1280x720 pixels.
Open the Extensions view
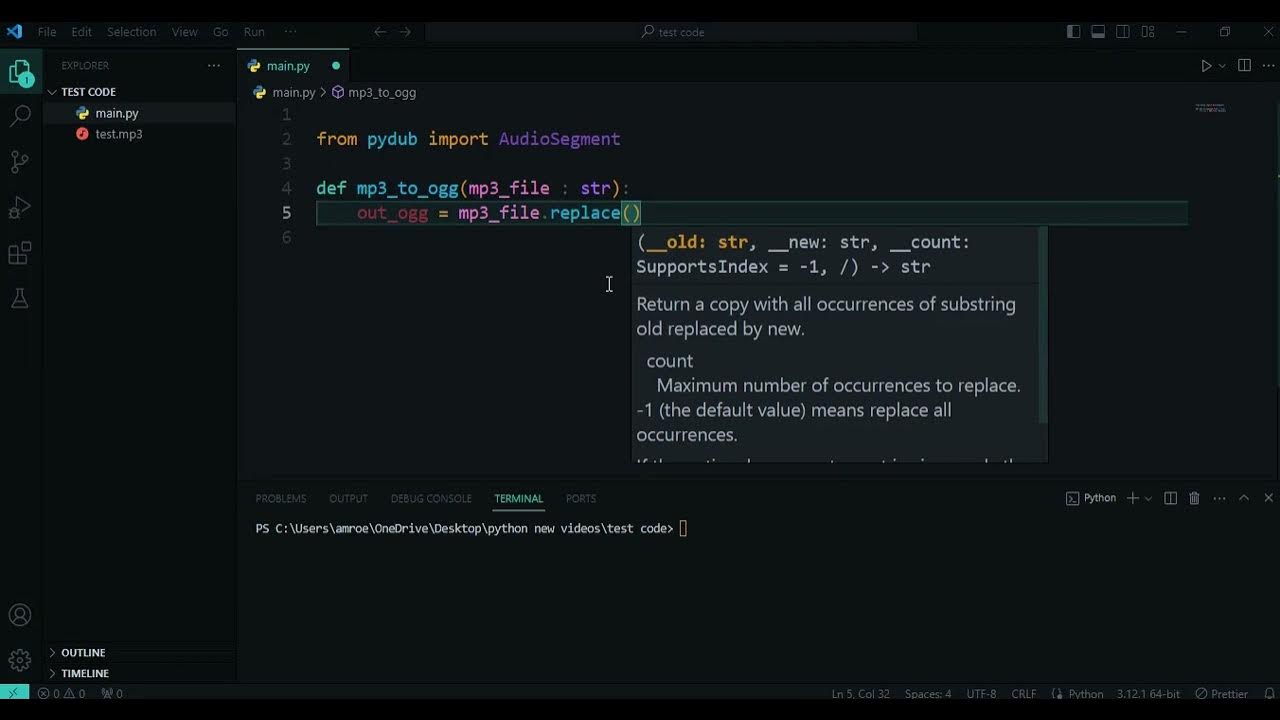(x=20, y=253)
